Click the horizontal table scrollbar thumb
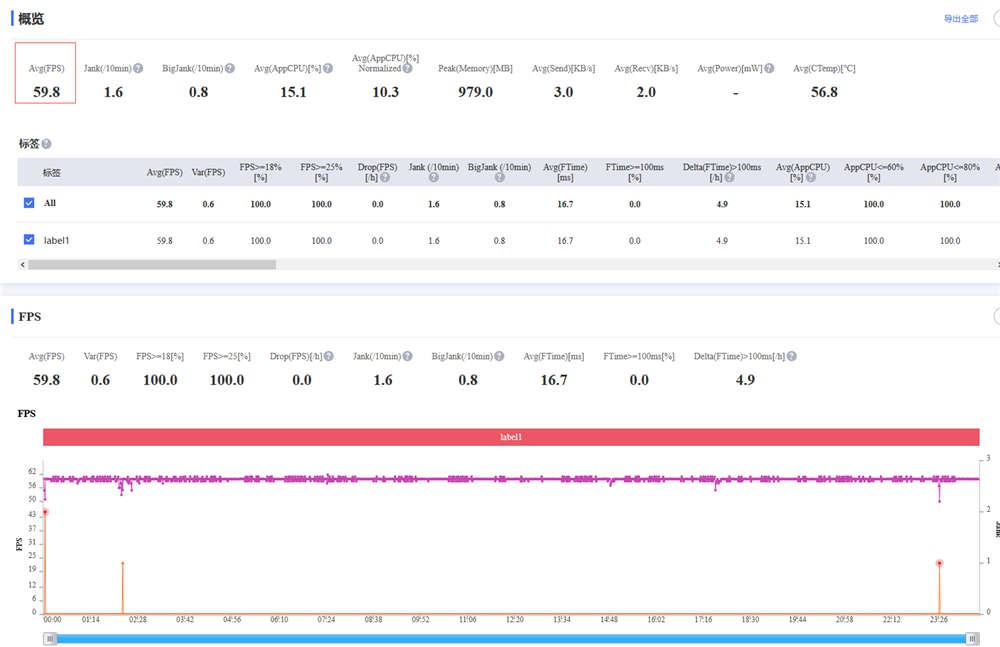The image size is (1000, 647). [152, 264]
